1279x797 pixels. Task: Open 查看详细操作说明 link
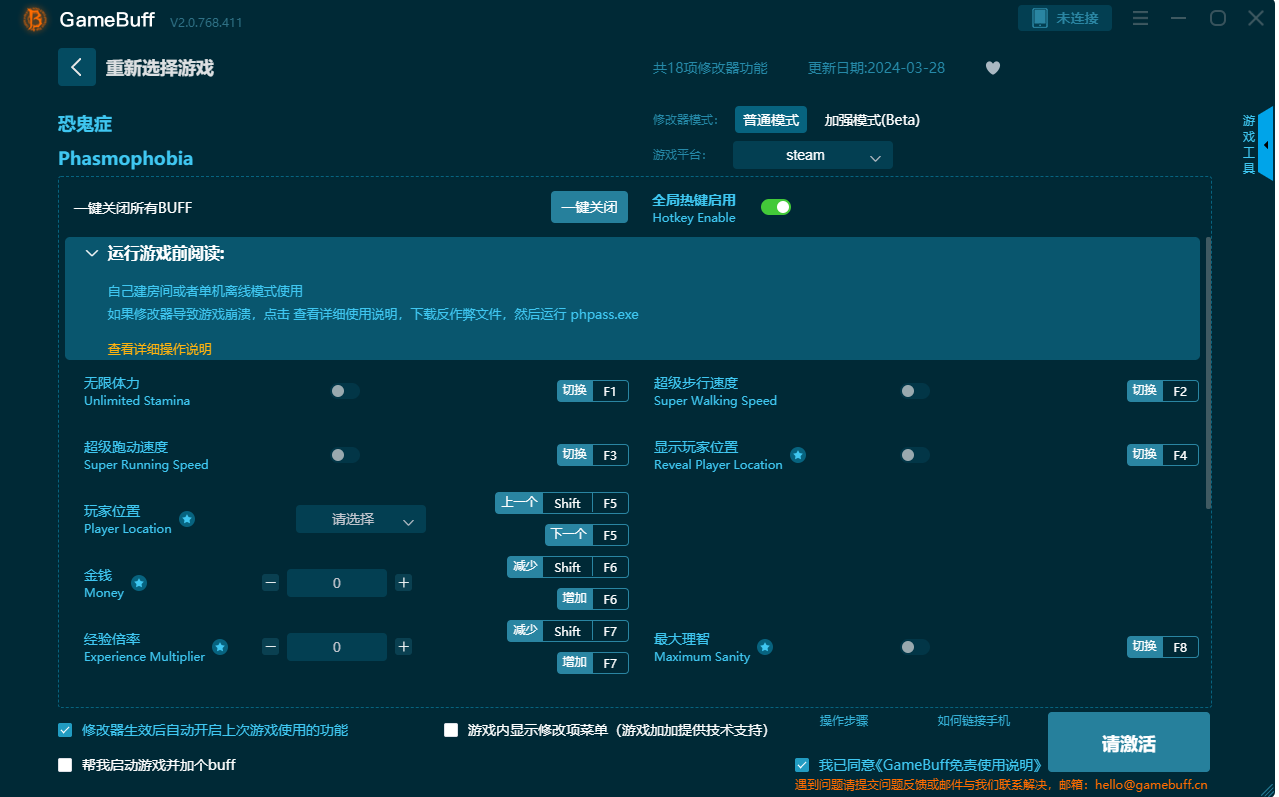tap(160, 349)
